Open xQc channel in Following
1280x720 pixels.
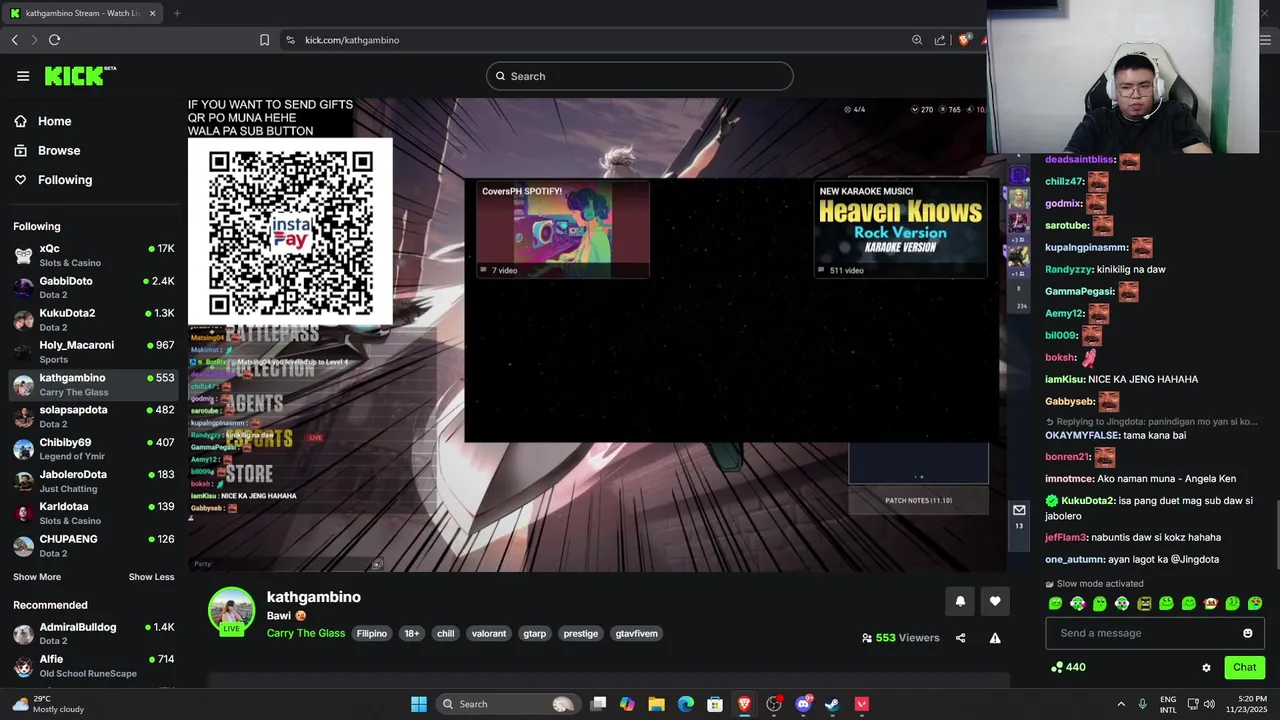point(94,255)
